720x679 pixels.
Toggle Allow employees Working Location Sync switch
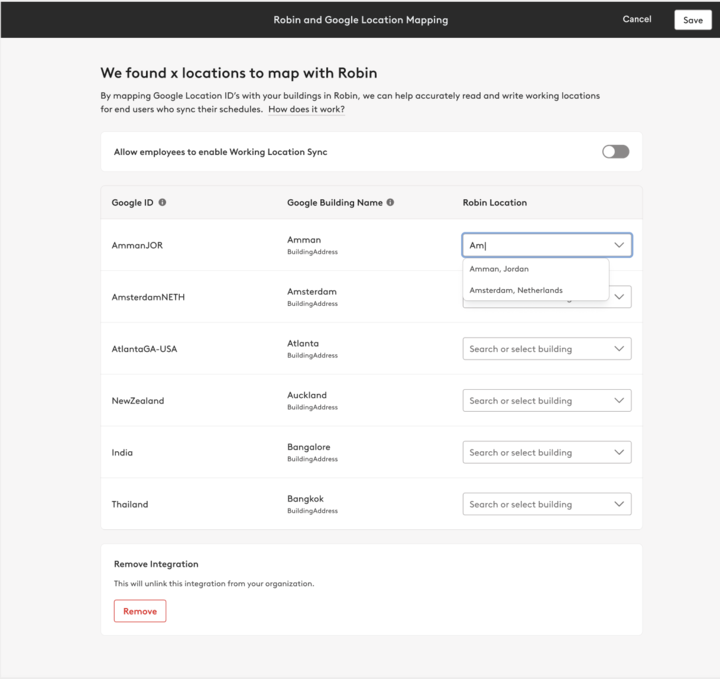615,152
